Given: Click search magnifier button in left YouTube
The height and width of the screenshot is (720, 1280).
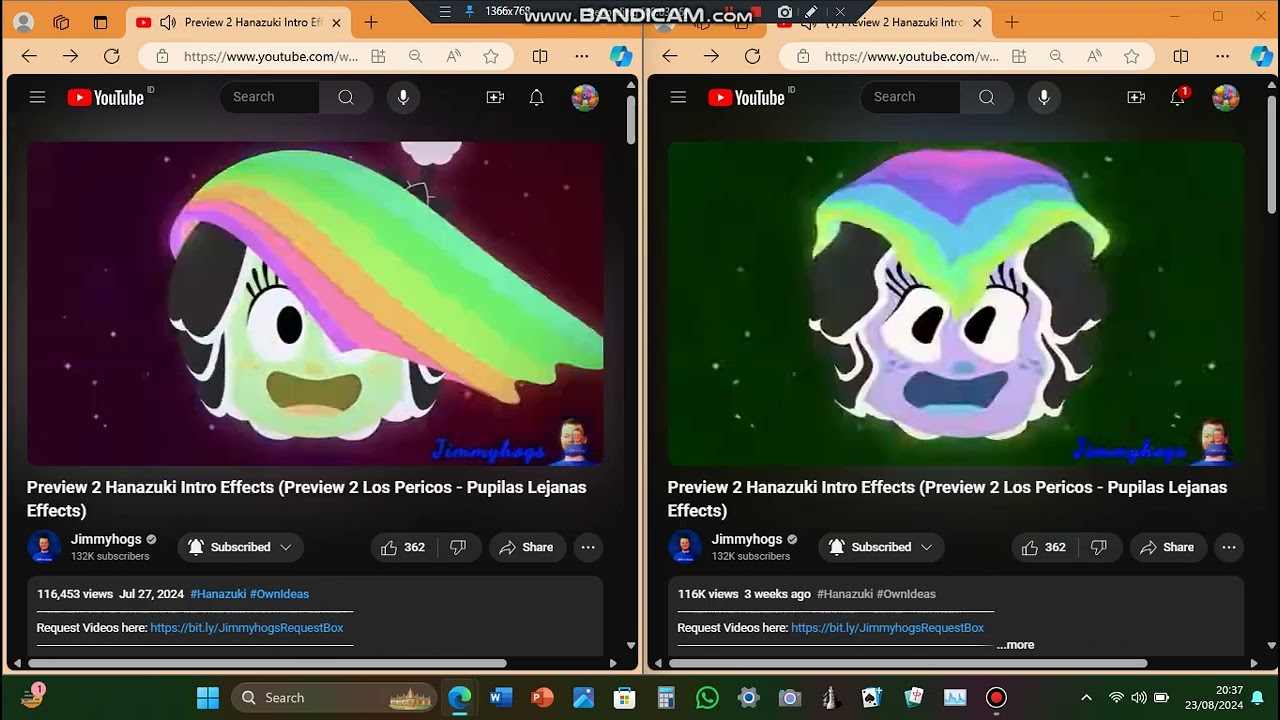Looking at the screenshot, I should coord(346,97).
